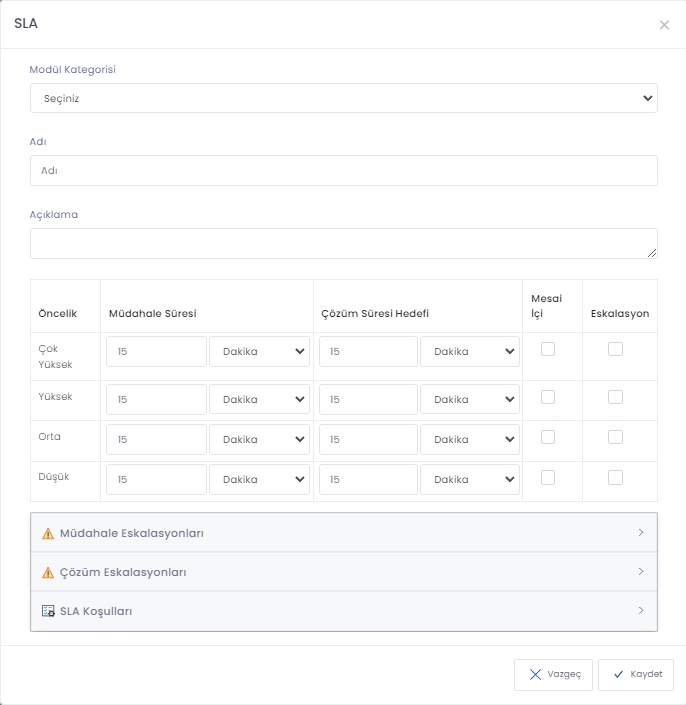686x705 pixels.
Task: Click the Açıklama text area
Action: click(x=343, y=243)
